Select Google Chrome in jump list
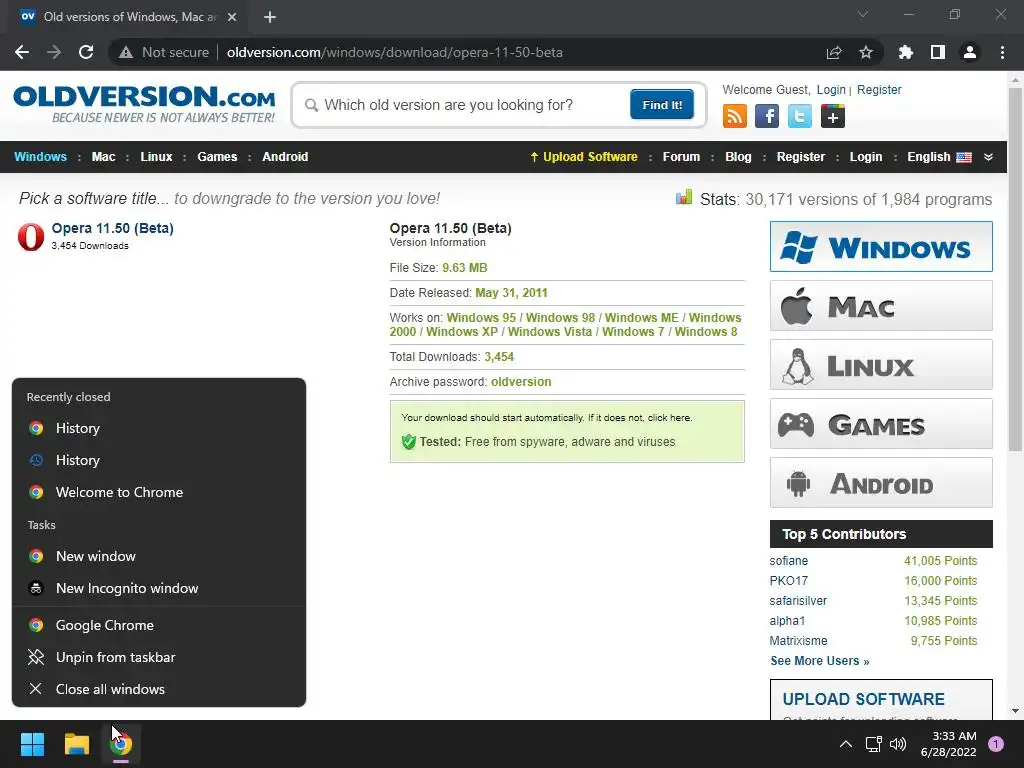 [x=159, y=625]
